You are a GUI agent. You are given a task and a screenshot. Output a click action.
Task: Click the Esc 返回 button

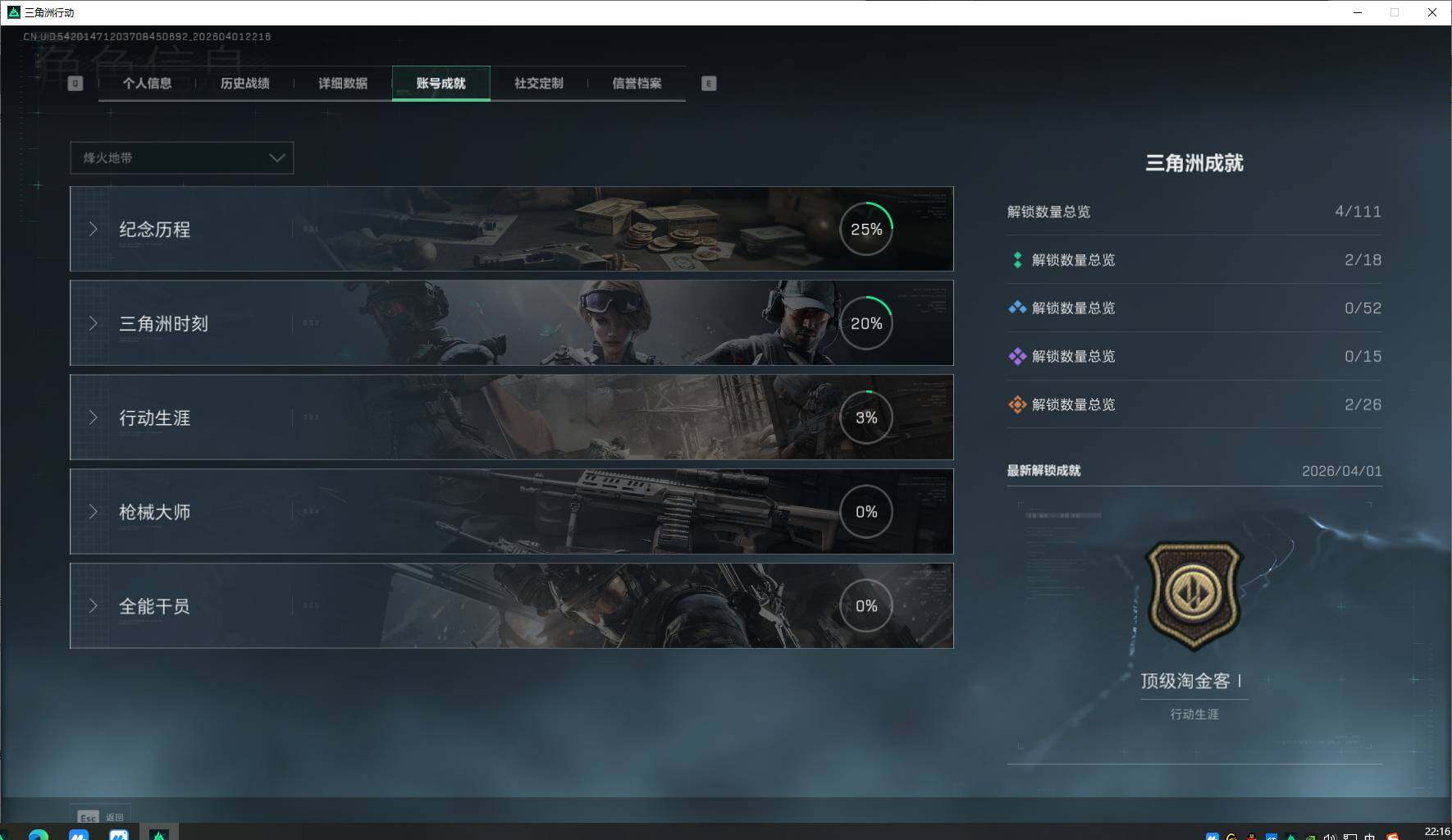(98, 815)
